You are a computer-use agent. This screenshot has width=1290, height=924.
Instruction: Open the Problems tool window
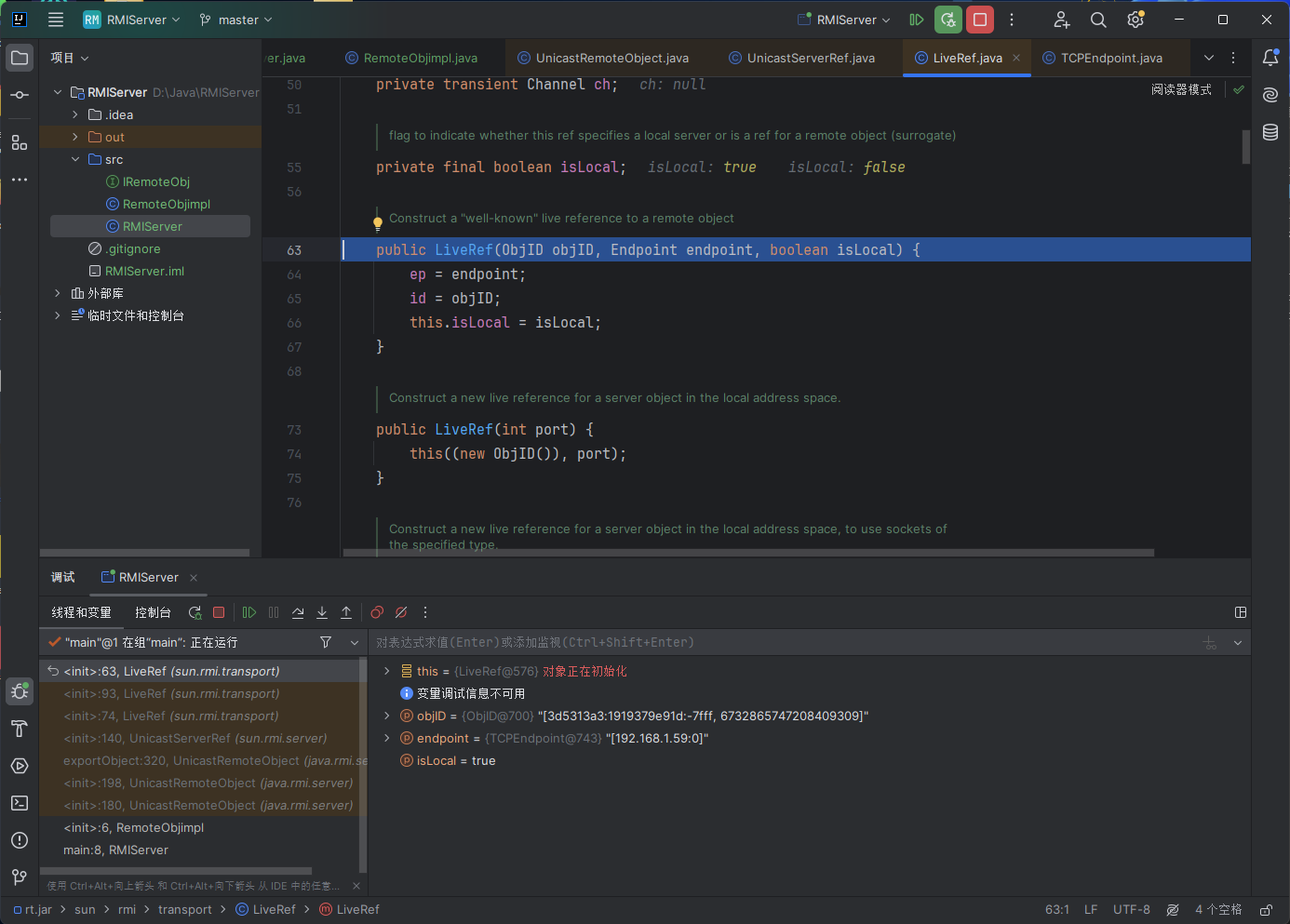(x=20, y=840)
